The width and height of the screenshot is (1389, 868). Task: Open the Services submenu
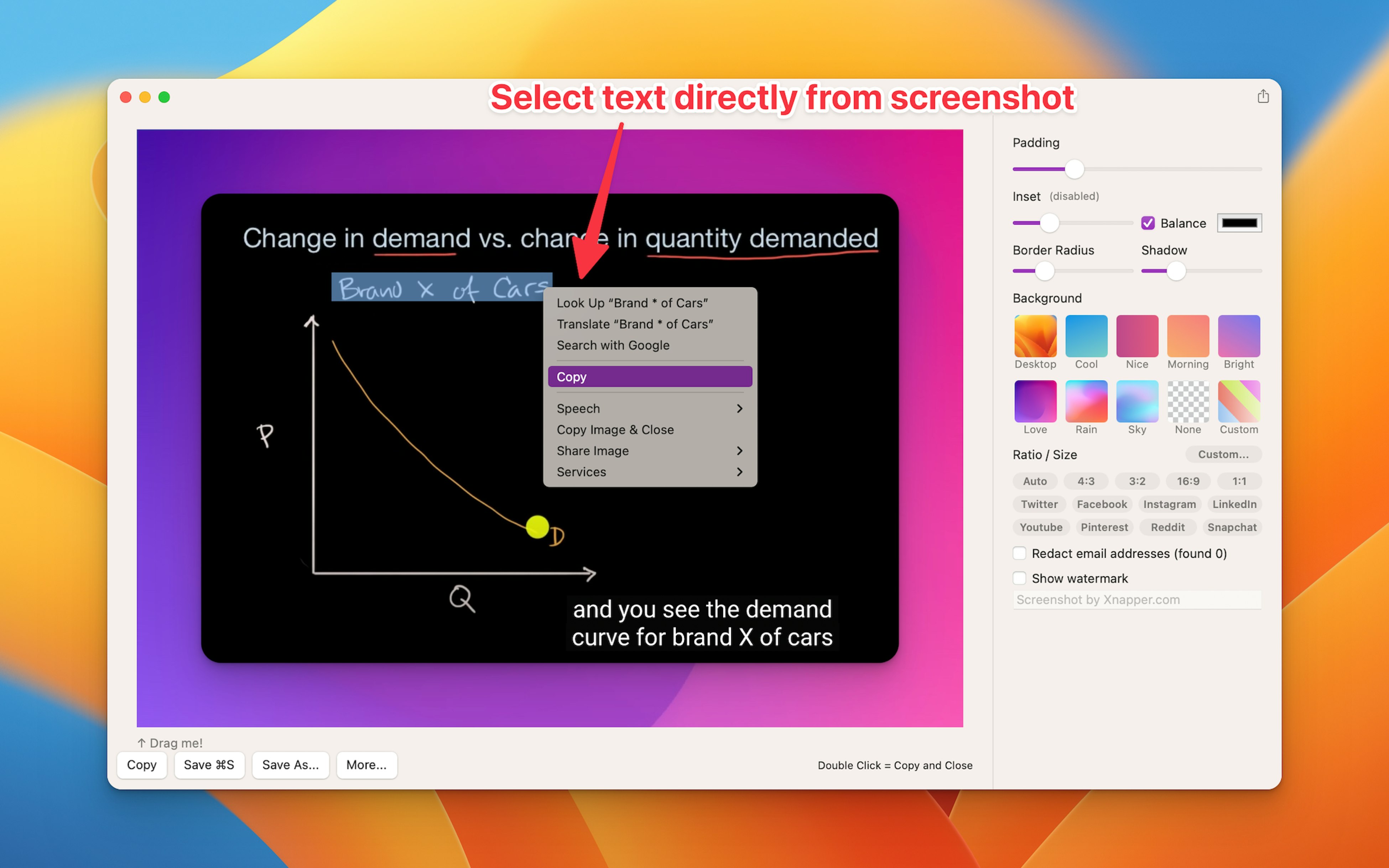click(649, 472)
